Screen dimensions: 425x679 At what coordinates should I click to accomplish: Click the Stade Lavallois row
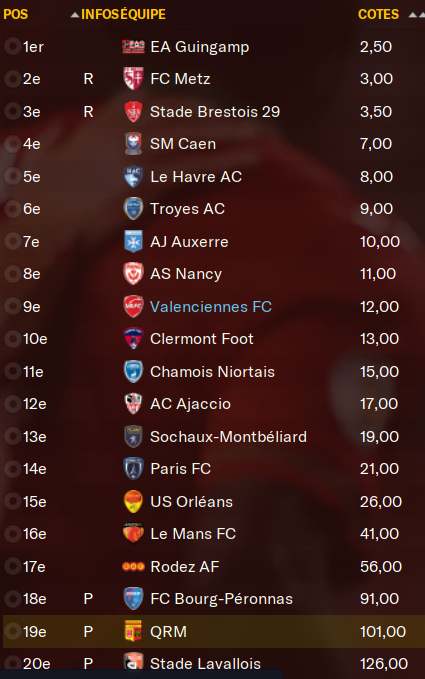tap(212, 663)
